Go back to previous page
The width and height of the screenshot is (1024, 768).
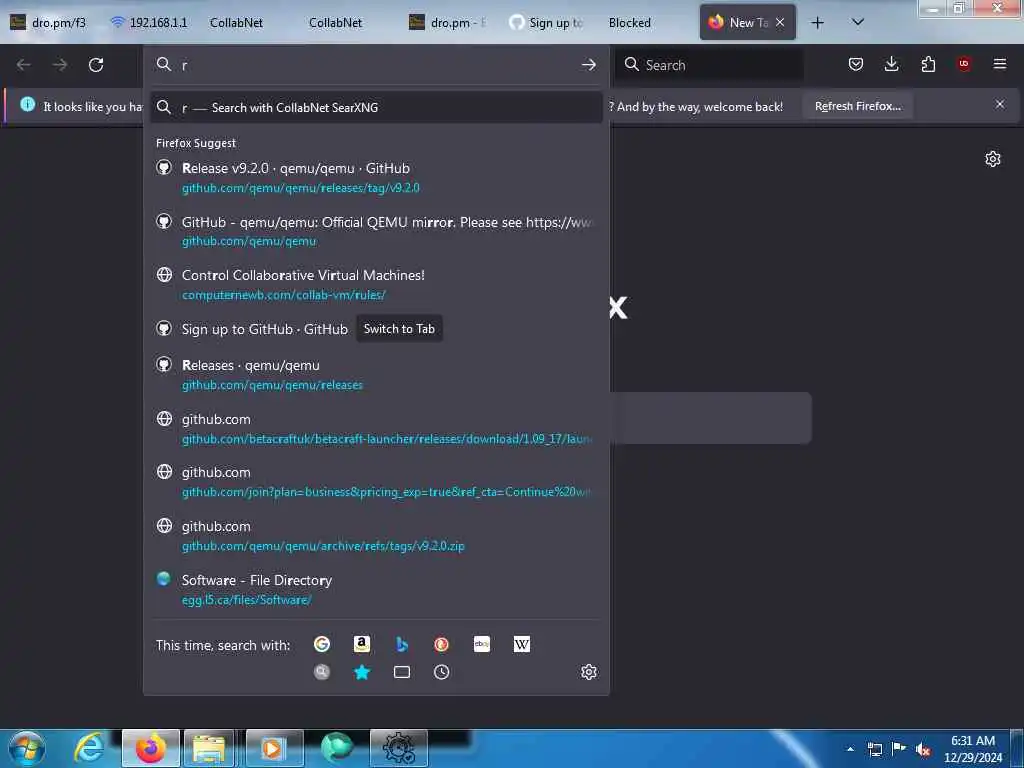coord(24,65)
